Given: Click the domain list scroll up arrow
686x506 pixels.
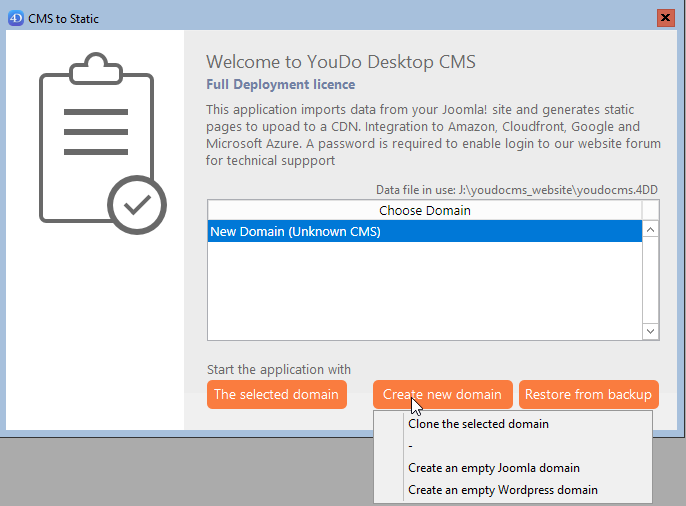Looking at the screenshot, I should [x=650, y=230].
